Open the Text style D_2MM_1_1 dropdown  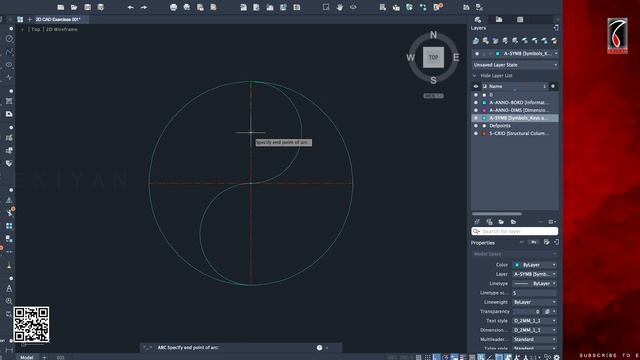click(x=534, y=321)
